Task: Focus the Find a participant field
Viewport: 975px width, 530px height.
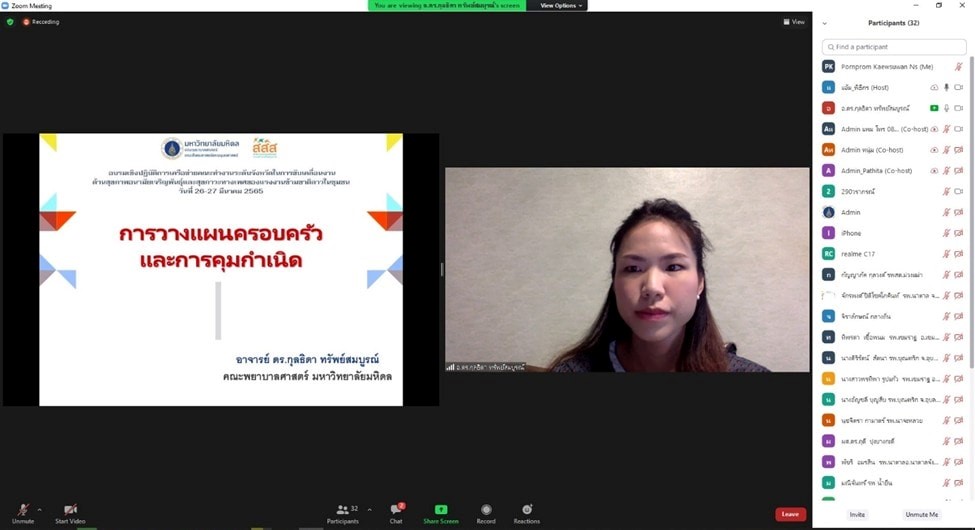Action: (x=894, y=47)
